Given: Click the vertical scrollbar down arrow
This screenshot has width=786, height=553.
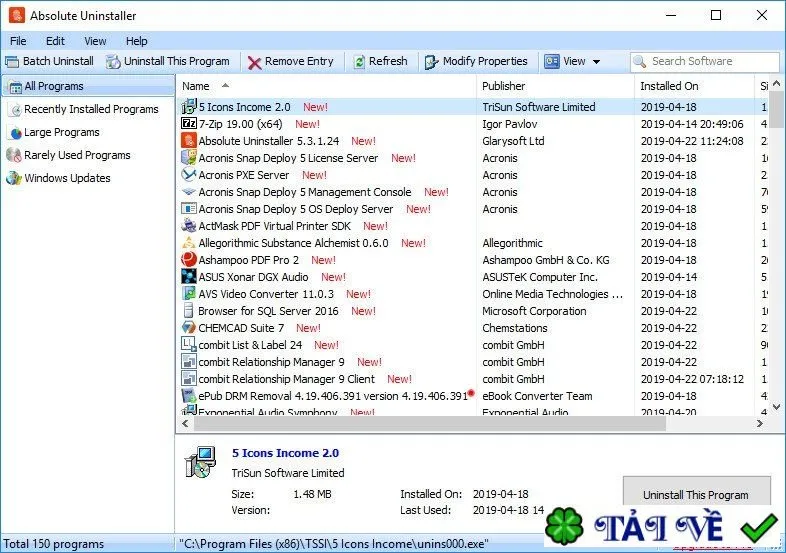Looking at the screenshot, I should tap(776, 407).
